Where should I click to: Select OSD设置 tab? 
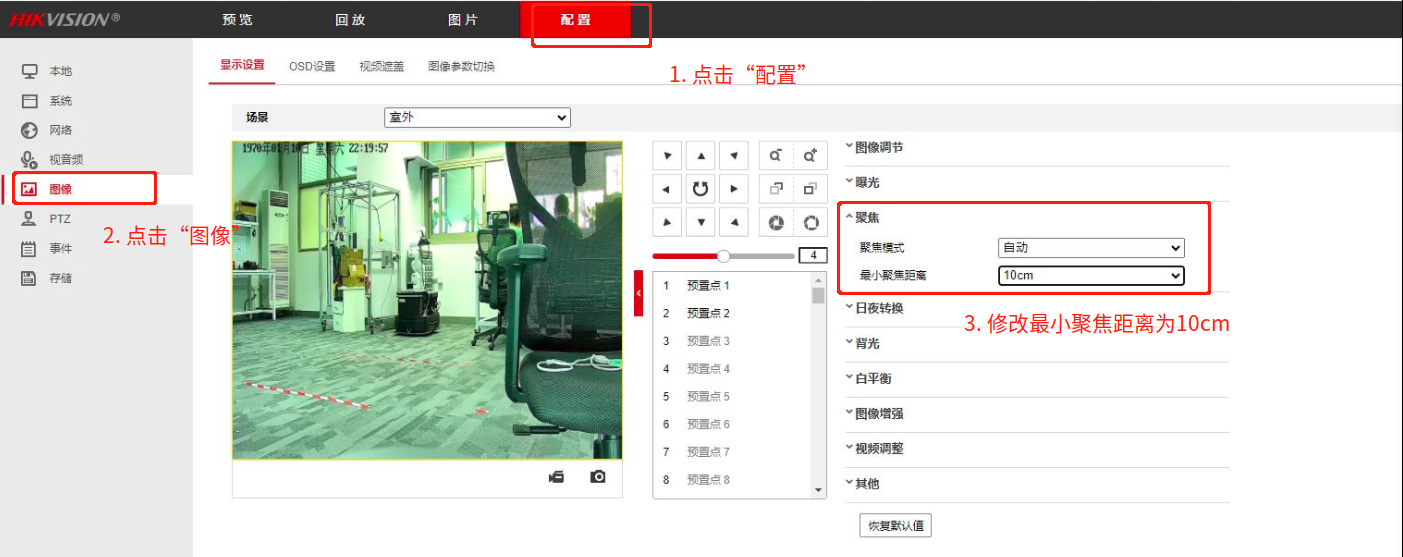coord(312,67)
